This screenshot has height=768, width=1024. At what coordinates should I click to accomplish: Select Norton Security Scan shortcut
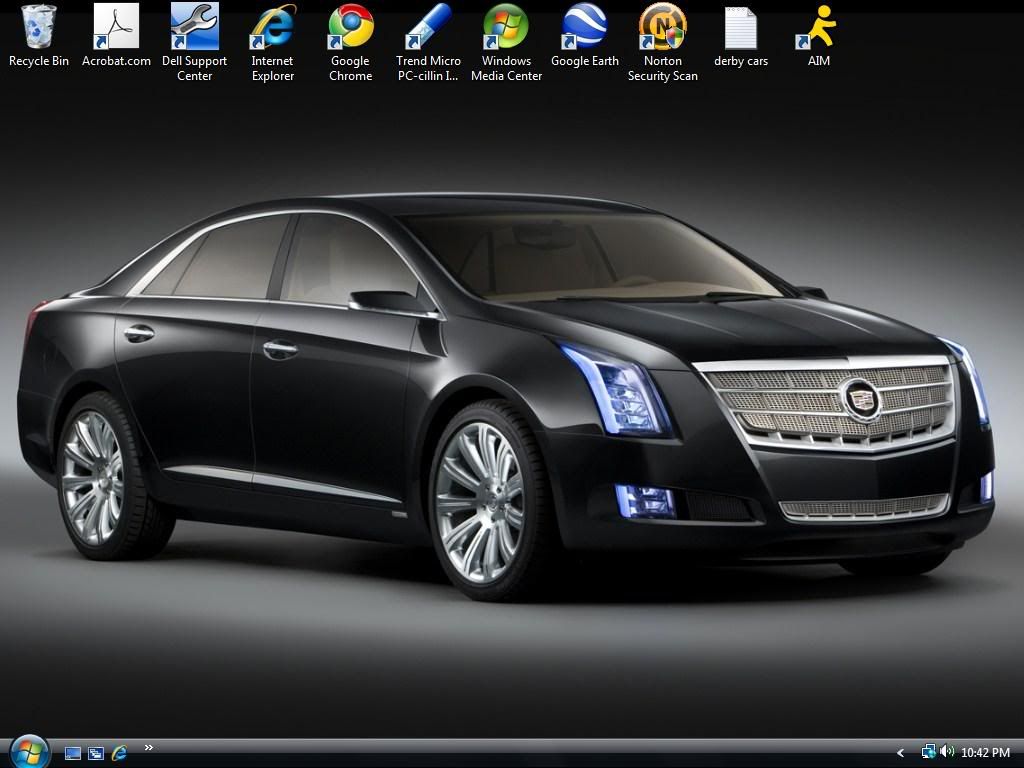[662, 27]
